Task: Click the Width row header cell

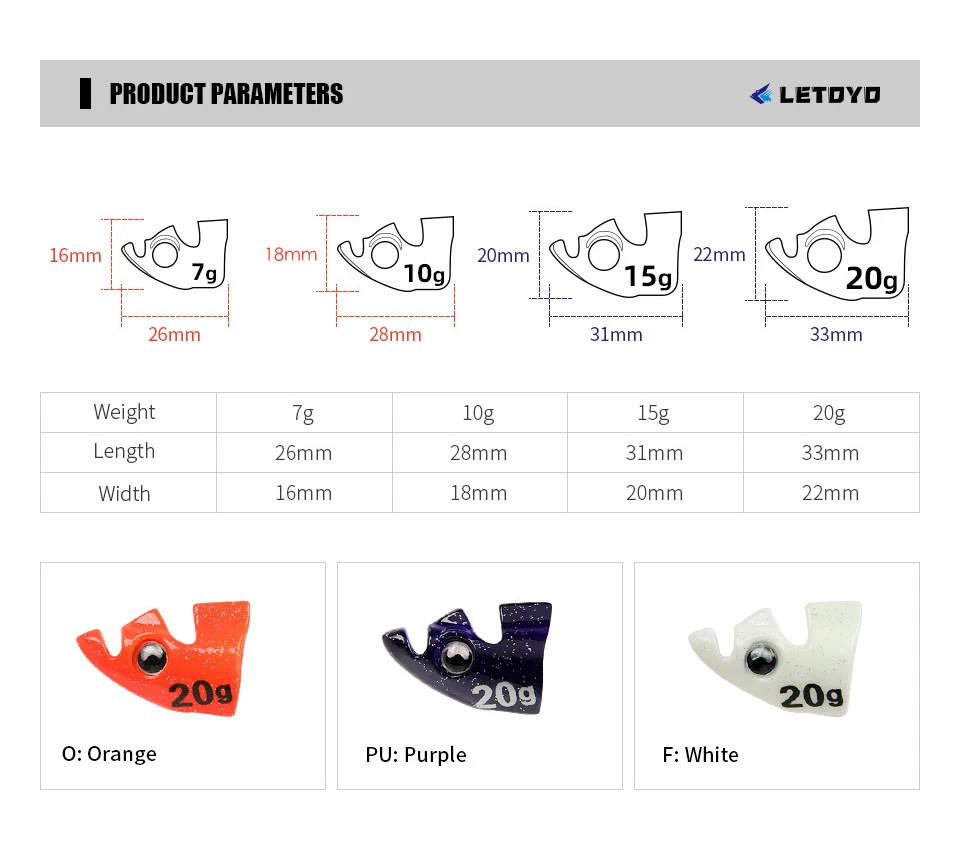Action: coord(125,493)
